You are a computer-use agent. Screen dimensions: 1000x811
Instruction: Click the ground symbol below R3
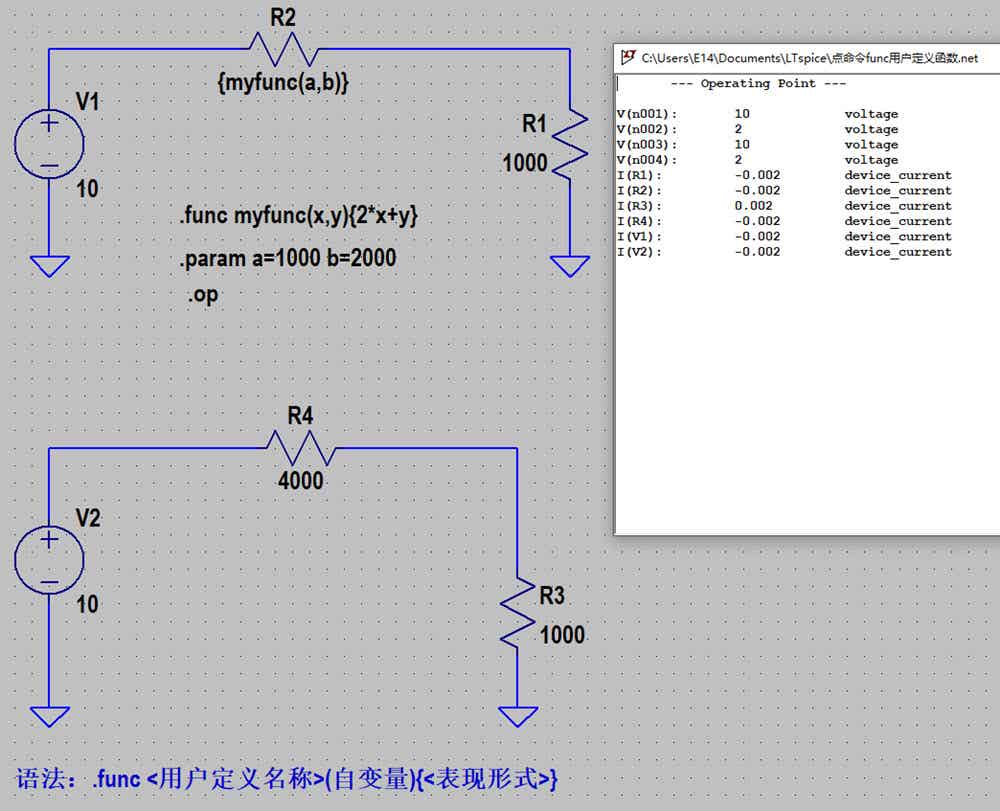click(517, 717)
